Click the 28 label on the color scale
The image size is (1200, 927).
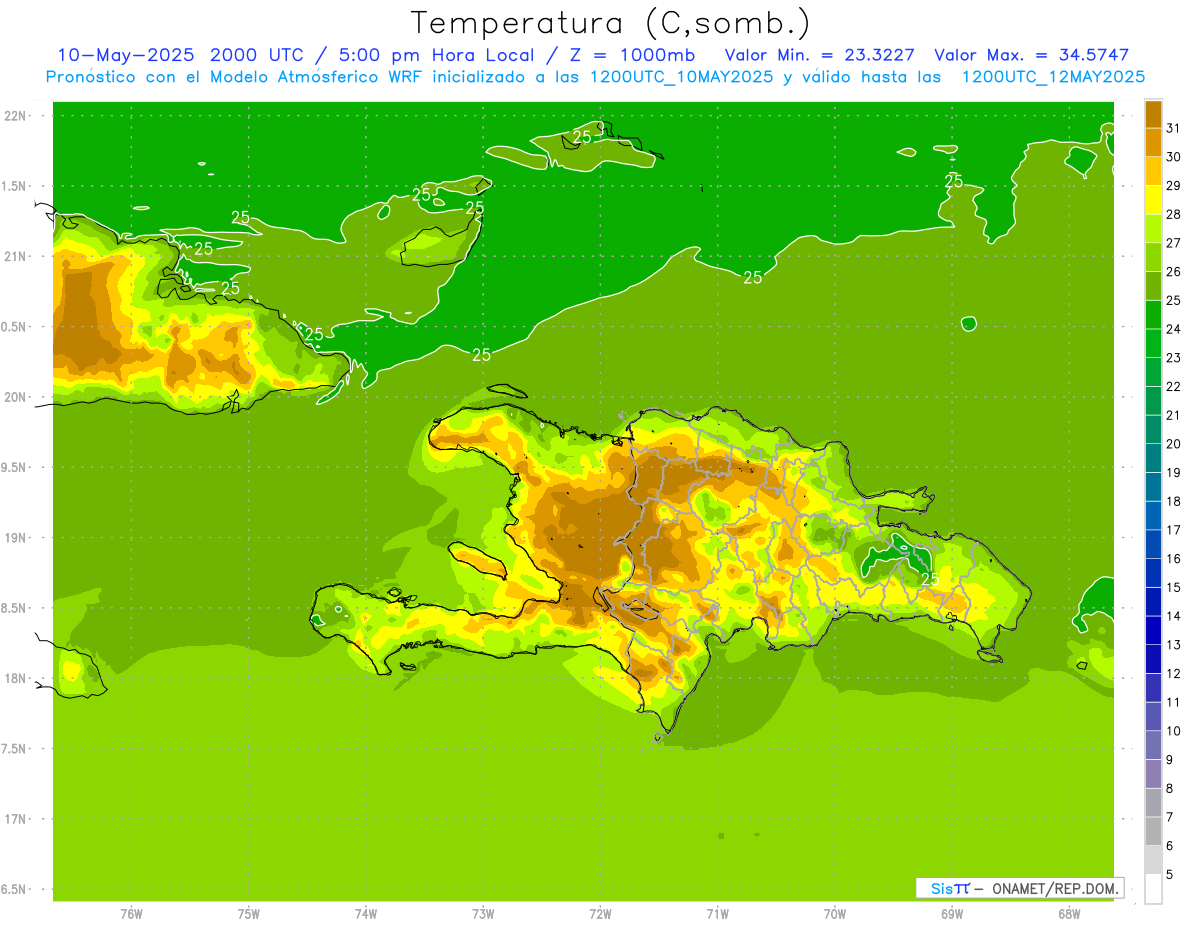(x=1173, y=214)
